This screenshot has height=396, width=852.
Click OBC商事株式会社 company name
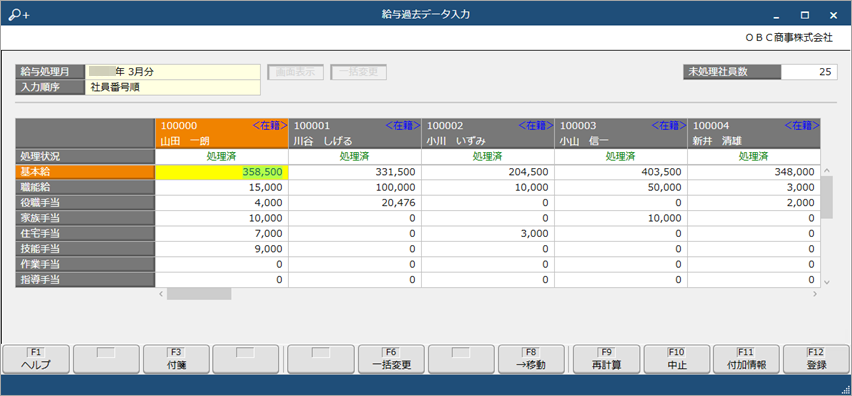click(x=789, y=37)
